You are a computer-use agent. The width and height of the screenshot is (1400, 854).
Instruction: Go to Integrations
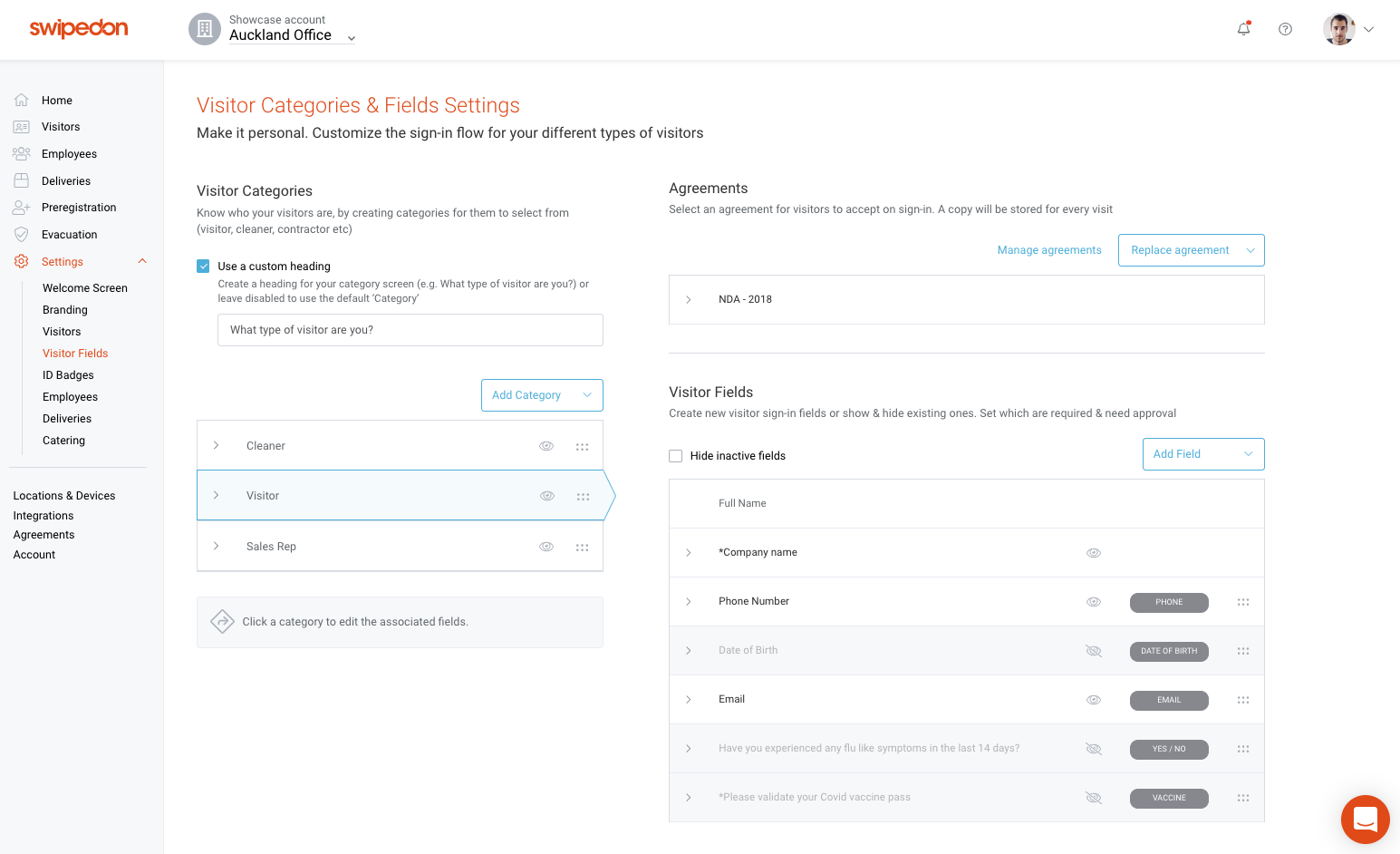click(43, 516)
